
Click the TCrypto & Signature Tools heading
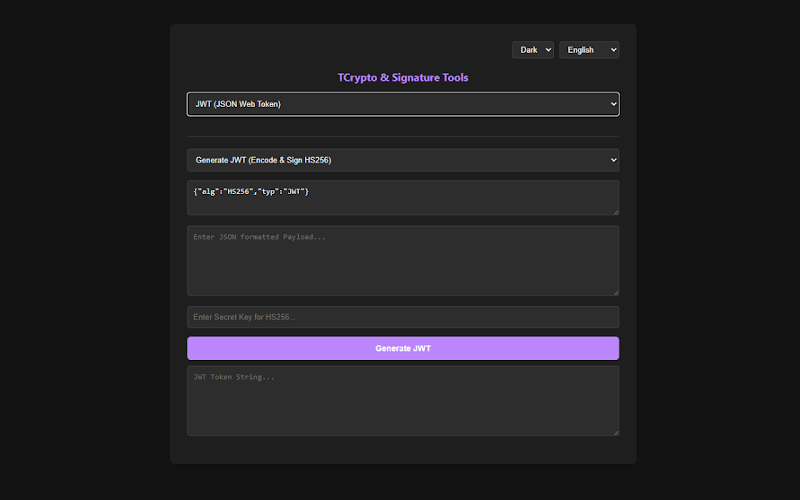[x=403, y=78]
